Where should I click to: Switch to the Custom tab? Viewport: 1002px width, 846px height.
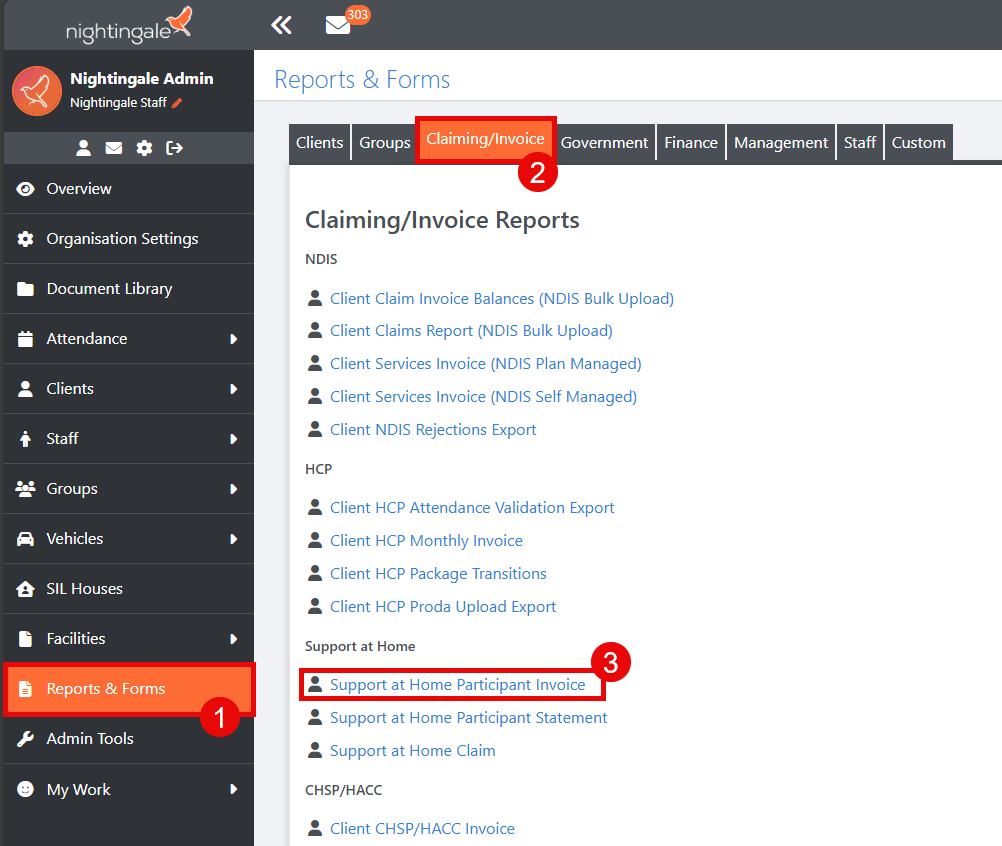[x=918, y=142]
